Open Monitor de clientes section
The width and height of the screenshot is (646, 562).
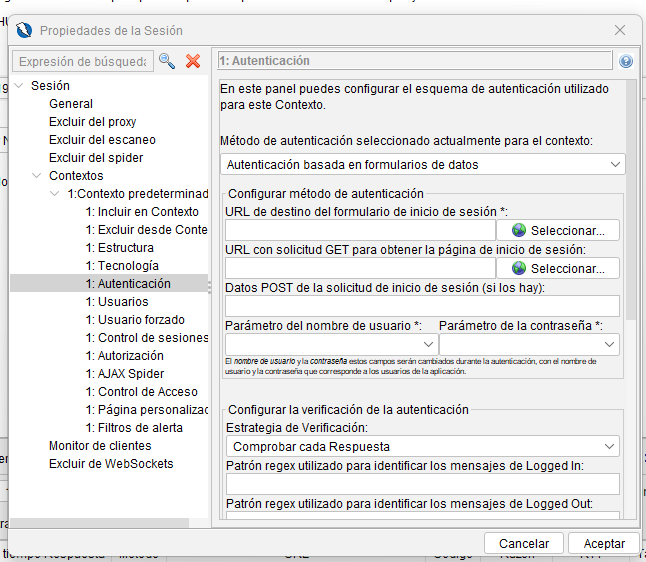click(x=100, y=446)
